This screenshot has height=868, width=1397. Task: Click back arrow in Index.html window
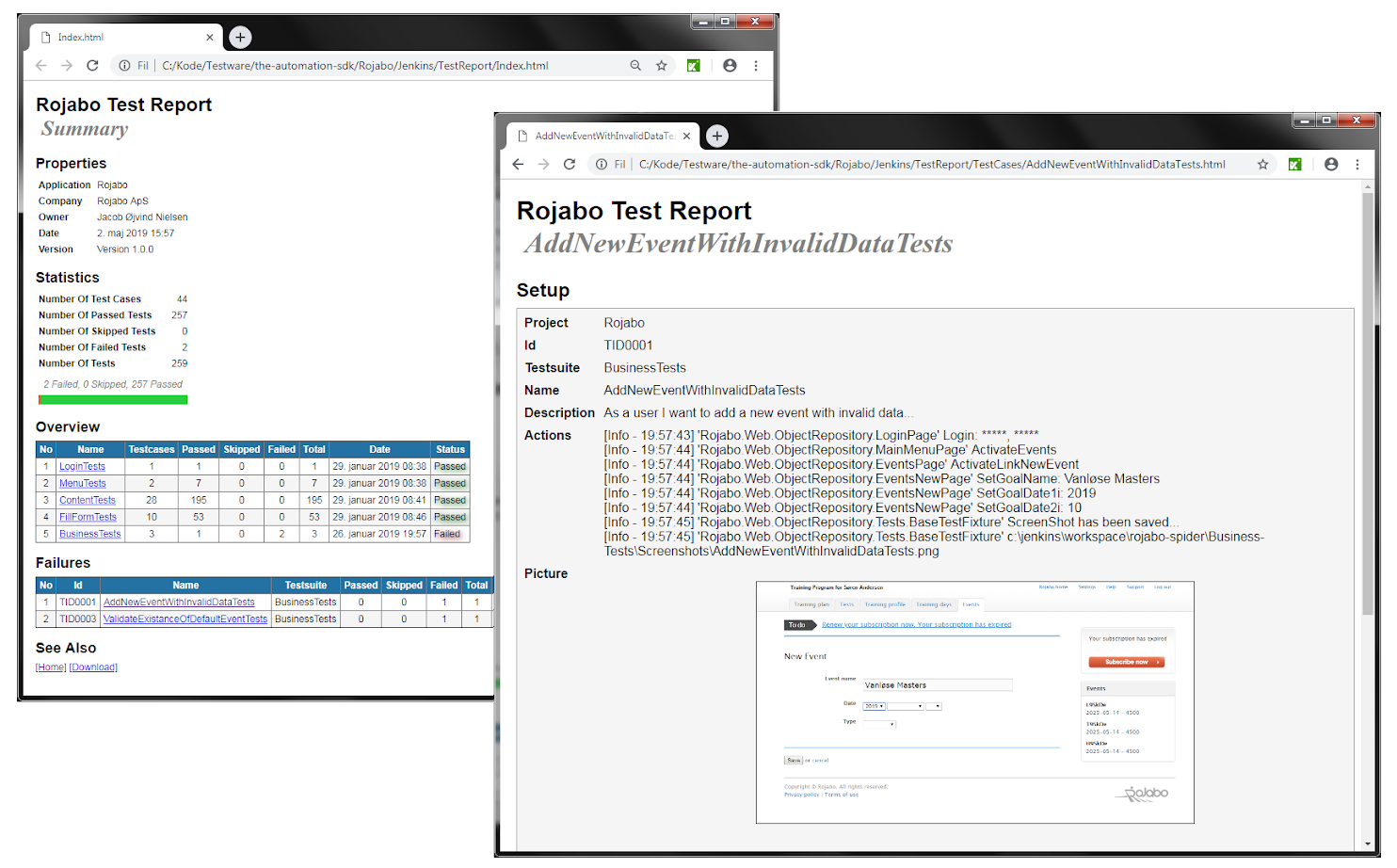pyautogui.click(x=41, y=66)
